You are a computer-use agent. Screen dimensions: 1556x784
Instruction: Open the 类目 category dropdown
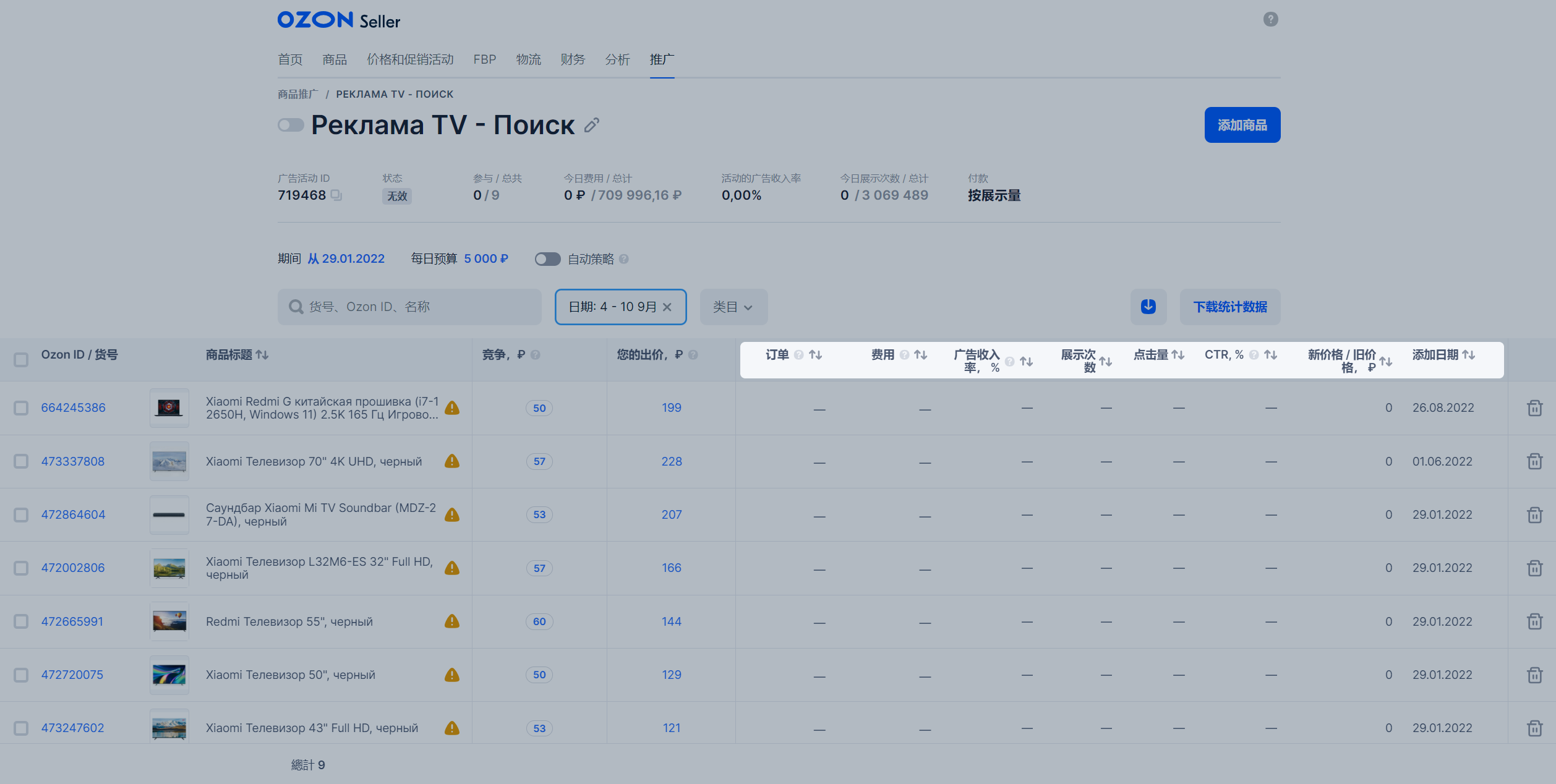click(733, 307)
